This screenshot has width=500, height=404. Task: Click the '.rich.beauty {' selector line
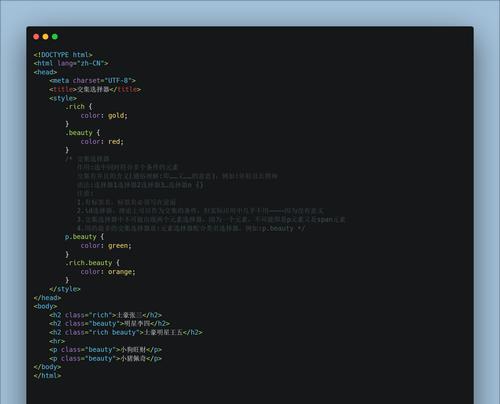coord(92,263)
